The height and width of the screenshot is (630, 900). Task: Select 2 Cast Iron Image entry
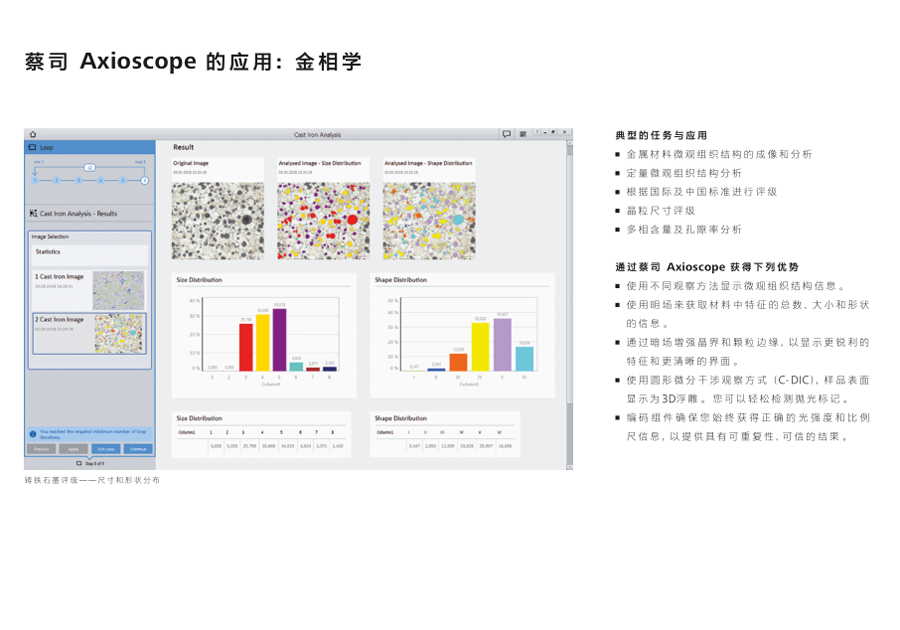pyautogui.click(x=89, y=333)
